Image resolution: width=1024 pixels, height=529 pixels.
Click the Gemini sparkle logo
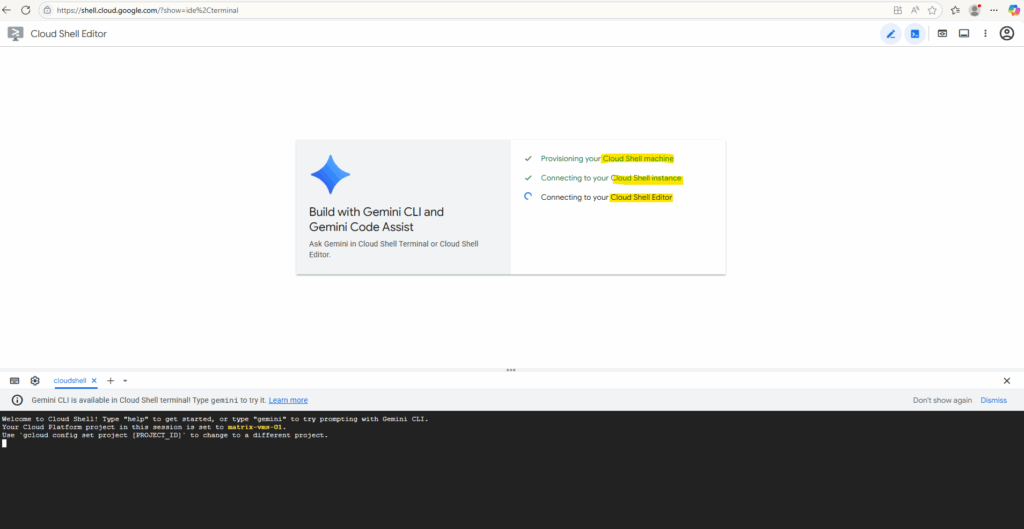click(330, 175)
